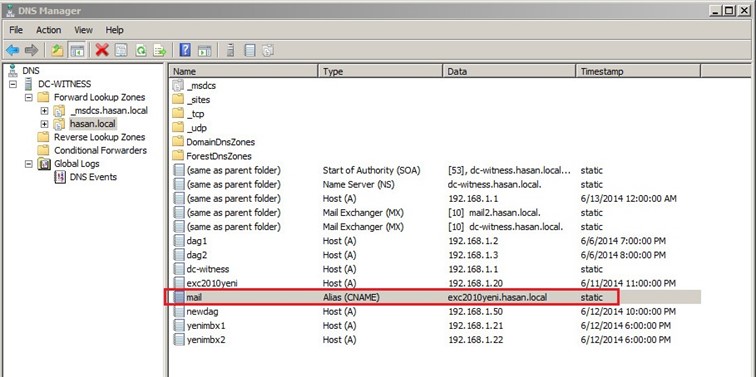Open Help with the blue question mark icon
Viewport: 756px width, 377px height.
coord(185,50)
